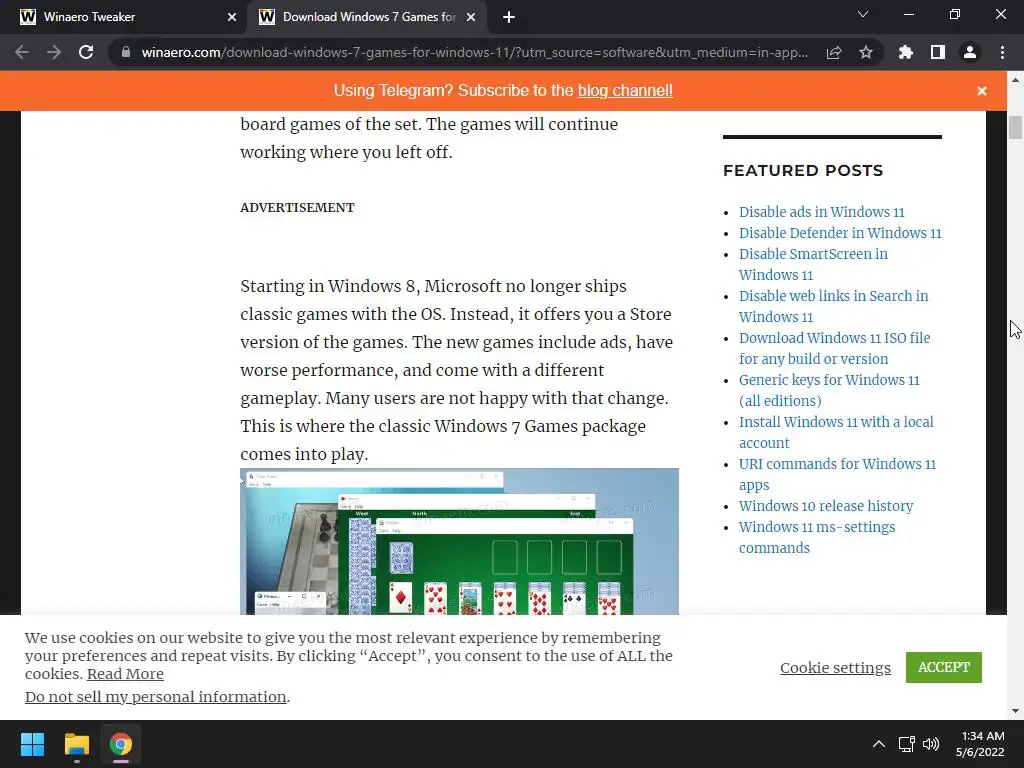Screen dimensions: 1024x768
Task: Open Cookie settings
Action: click(835, 668)
